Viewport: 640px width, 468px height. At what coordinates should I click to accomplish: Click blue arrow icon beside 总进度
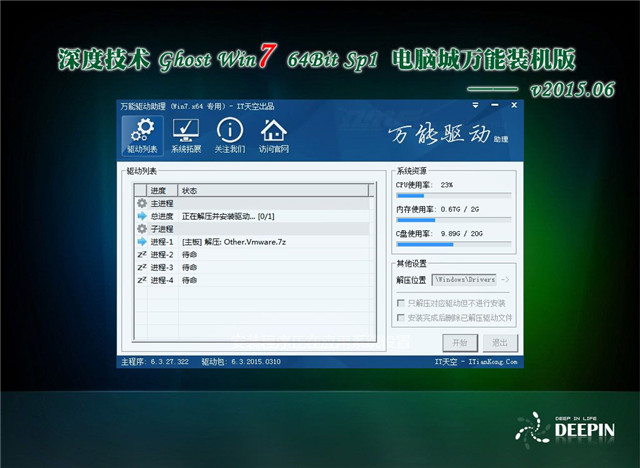point(142,216)
